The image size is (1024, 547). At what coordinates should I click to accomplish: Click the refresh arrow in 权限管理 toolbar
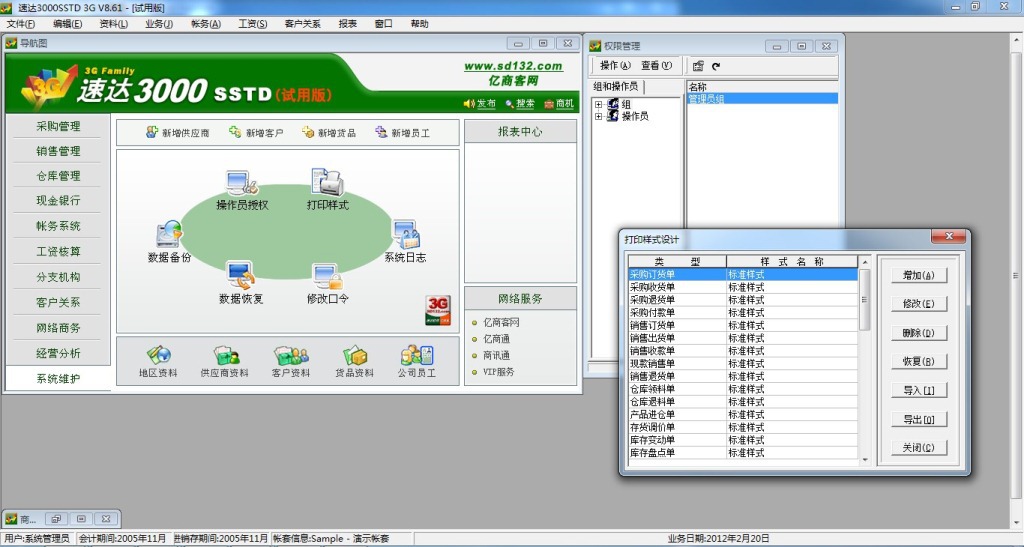[x=716, y=66]
